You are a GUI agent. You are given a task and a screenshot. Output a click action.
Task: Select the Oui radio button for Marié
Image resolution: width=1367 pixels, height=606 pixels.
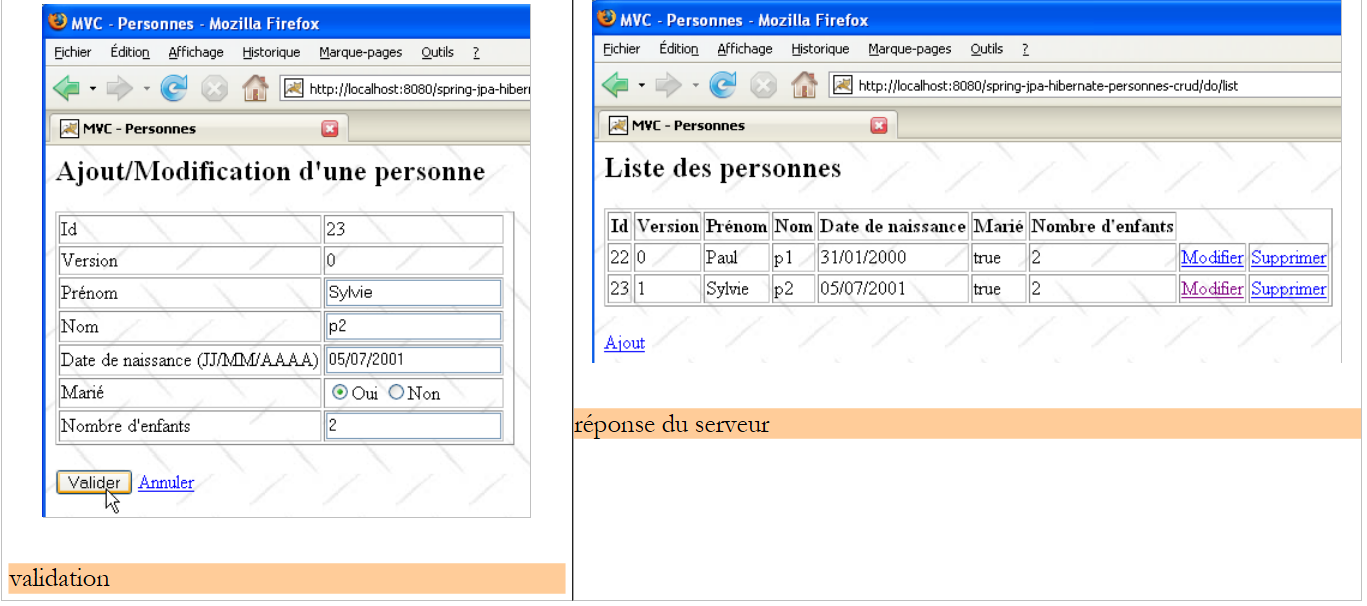click(x=340, y=393)
